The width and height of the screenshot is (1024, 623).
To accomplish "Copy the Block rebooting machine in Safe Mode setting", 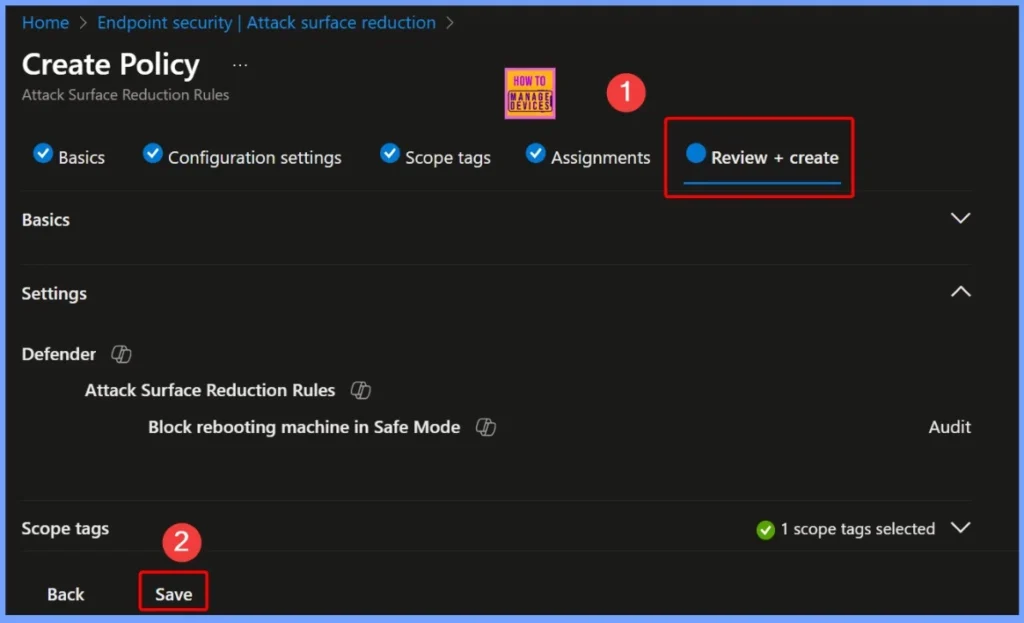I will point(487,427).
